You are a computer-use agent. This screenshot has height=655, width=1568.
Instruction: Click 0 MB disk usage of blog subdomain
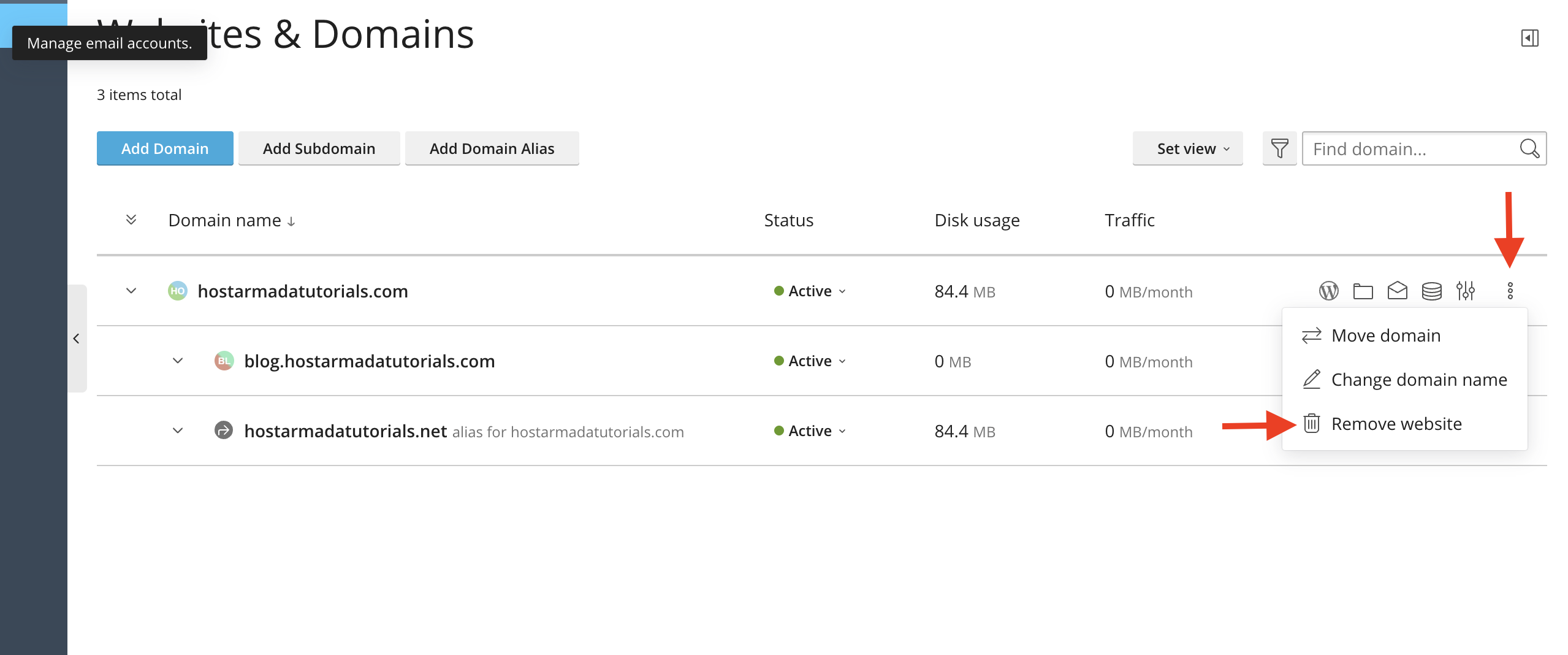953,362
